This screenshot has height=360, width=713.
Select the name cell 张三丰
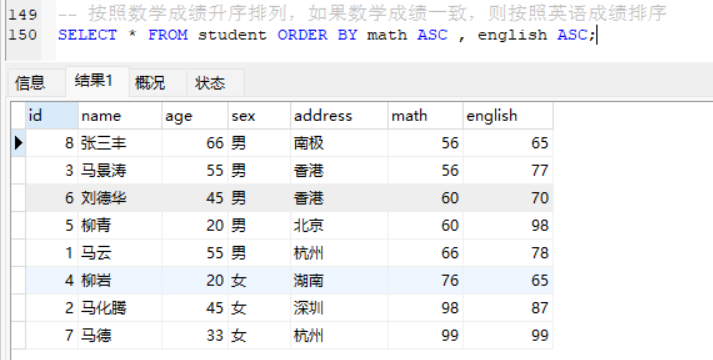(x=120, y=143)
